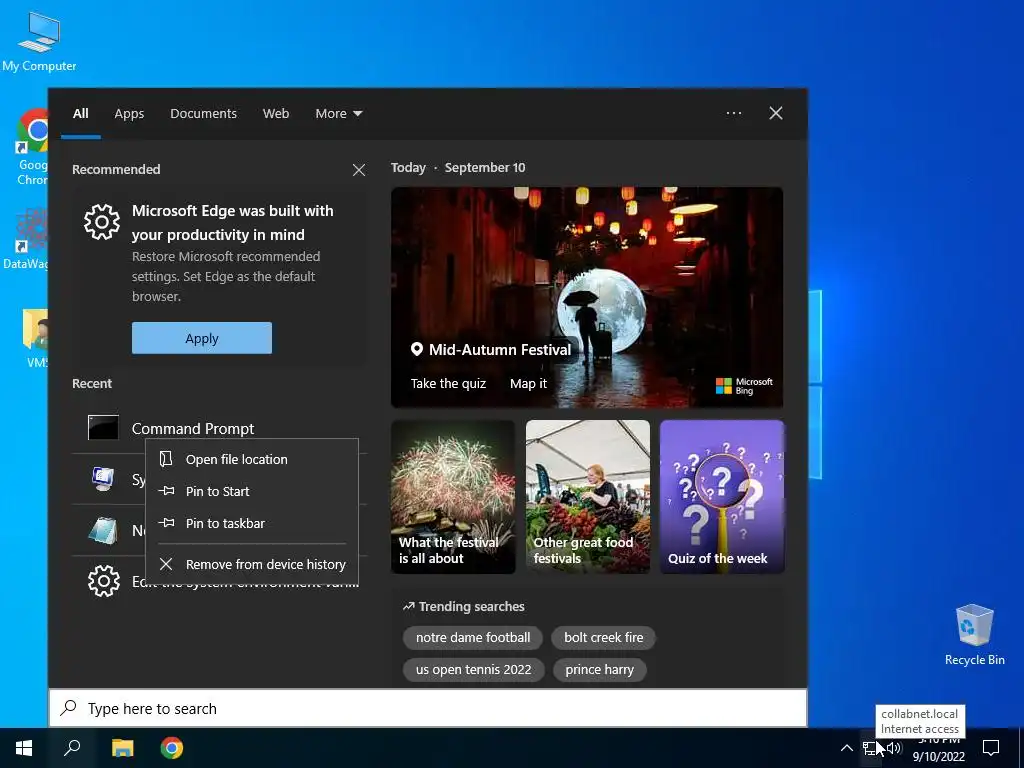The image size is (1024, 768).
Task: Click the Today September 10 heading
Action: [458, 168]
